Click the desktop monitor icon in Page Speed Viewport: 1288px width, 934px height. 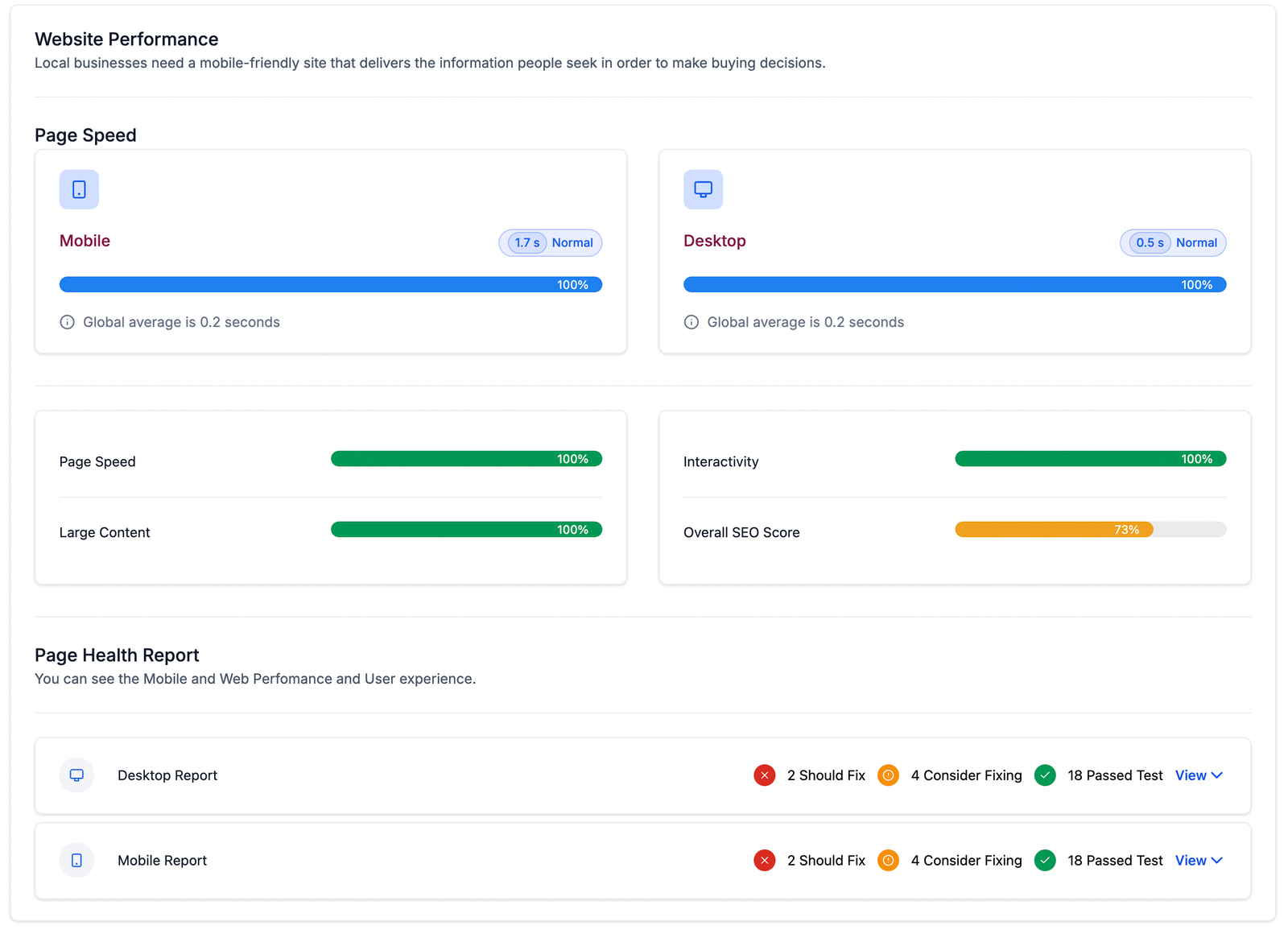pos(703,189)
